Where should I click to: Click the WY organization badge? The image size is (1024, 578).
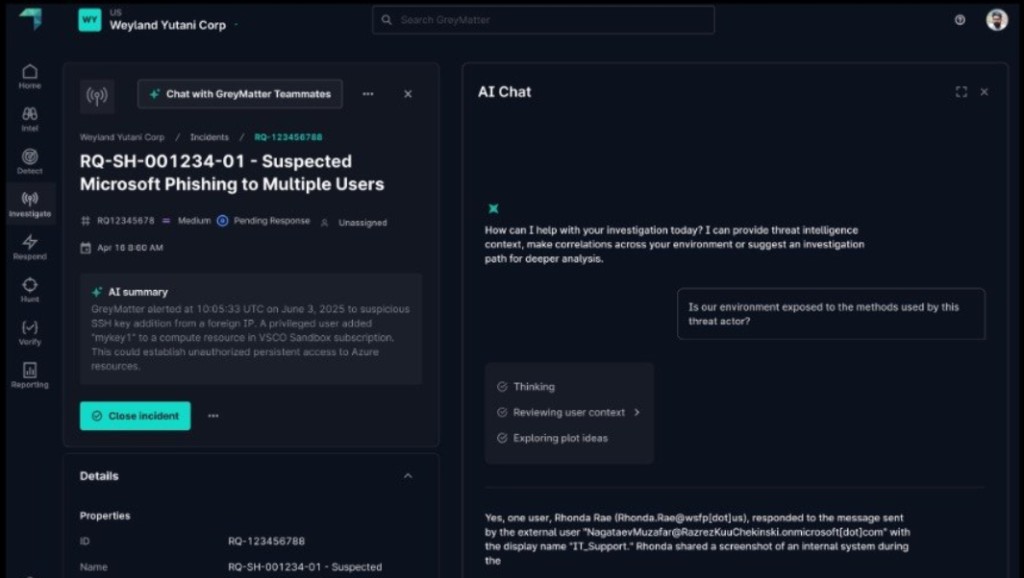pyautogui.click(x=90, y=20)
